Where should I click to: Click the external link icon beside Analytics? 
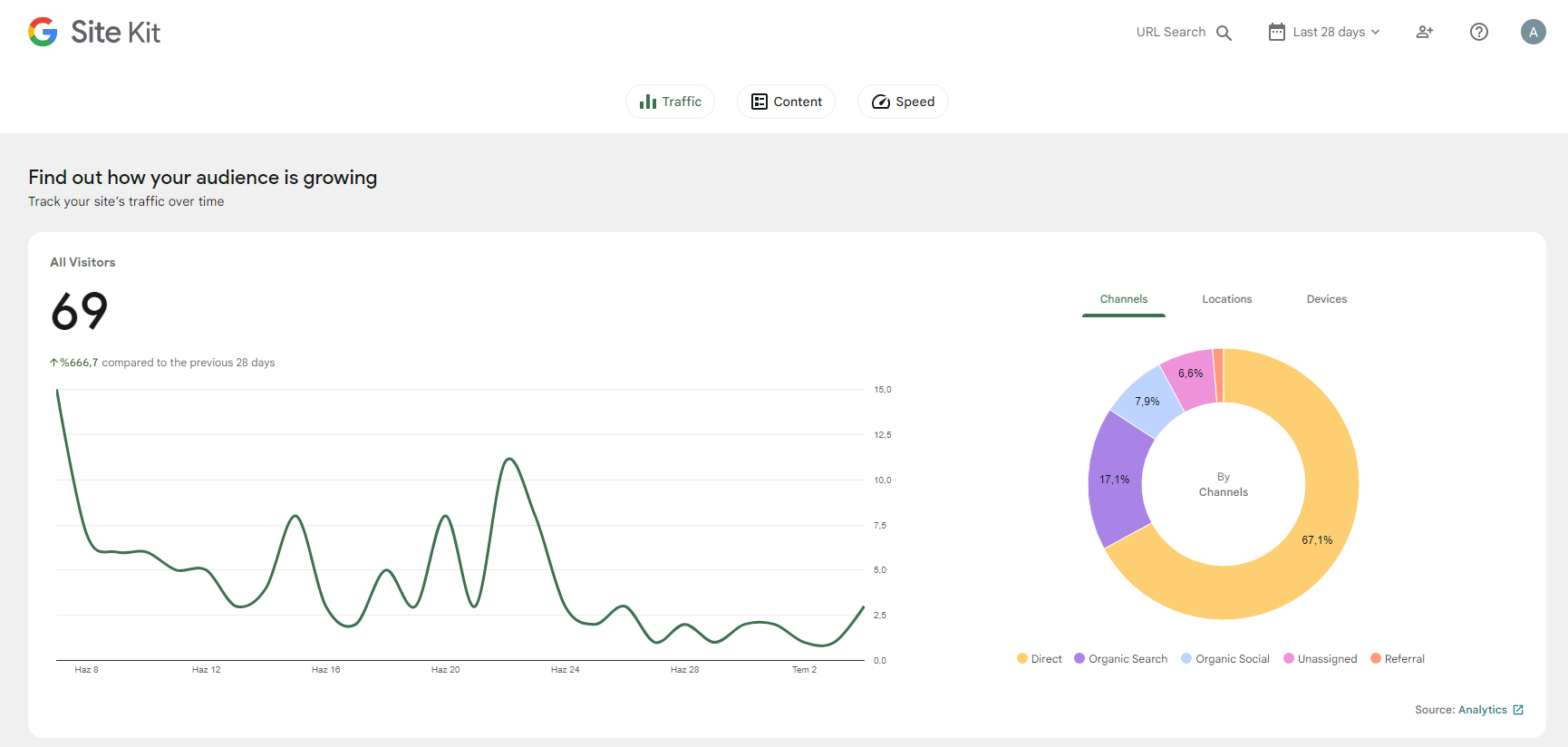point(1518,710)
